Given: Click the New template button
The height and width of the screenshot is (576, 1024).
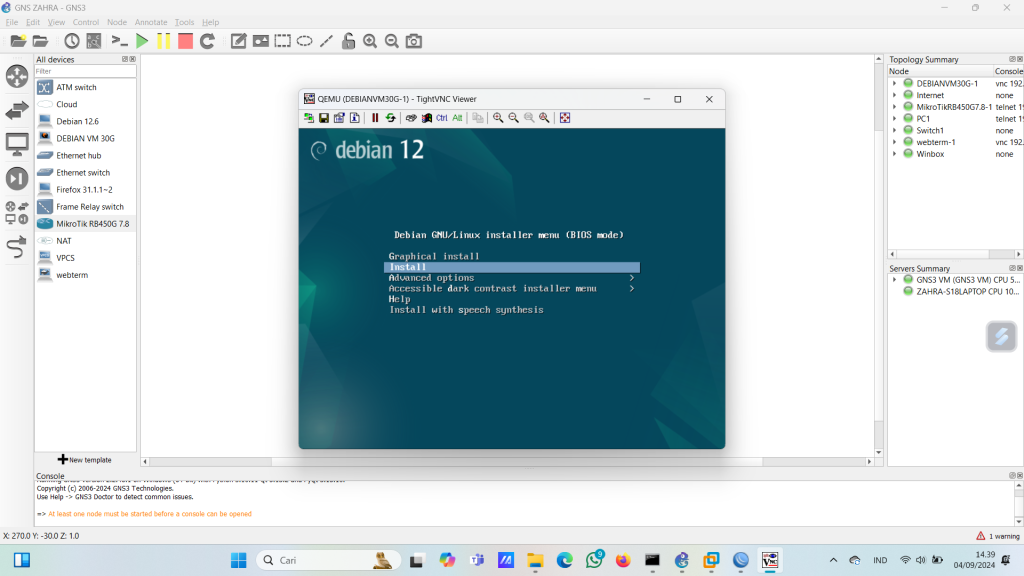Looking at the screenshot, I should pos(85,460).
